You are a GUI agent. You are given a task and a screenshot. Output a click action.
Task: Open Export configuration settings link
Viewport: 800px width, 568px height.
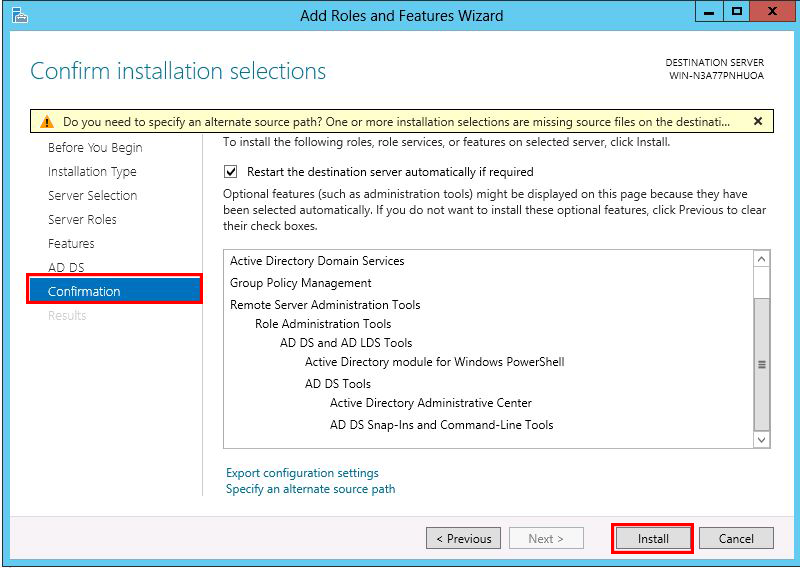tap(302, 473)
